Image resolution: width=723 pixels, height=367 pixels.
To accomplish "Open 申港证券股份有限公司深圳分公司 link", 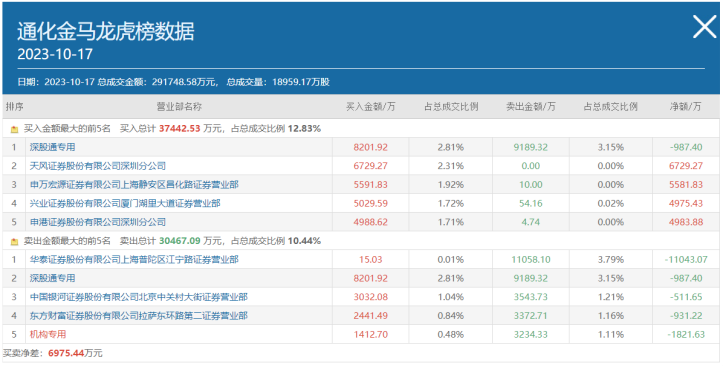I will coord(98,222).
